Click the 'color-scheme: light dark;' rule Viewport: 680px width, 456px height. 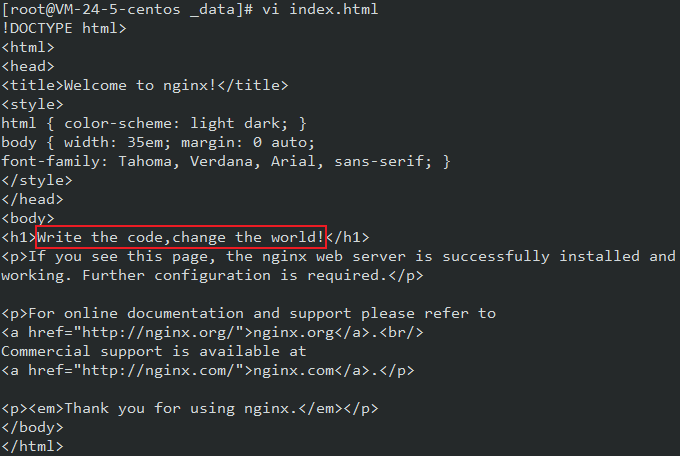pyautogui.click(x=172, y=123)
